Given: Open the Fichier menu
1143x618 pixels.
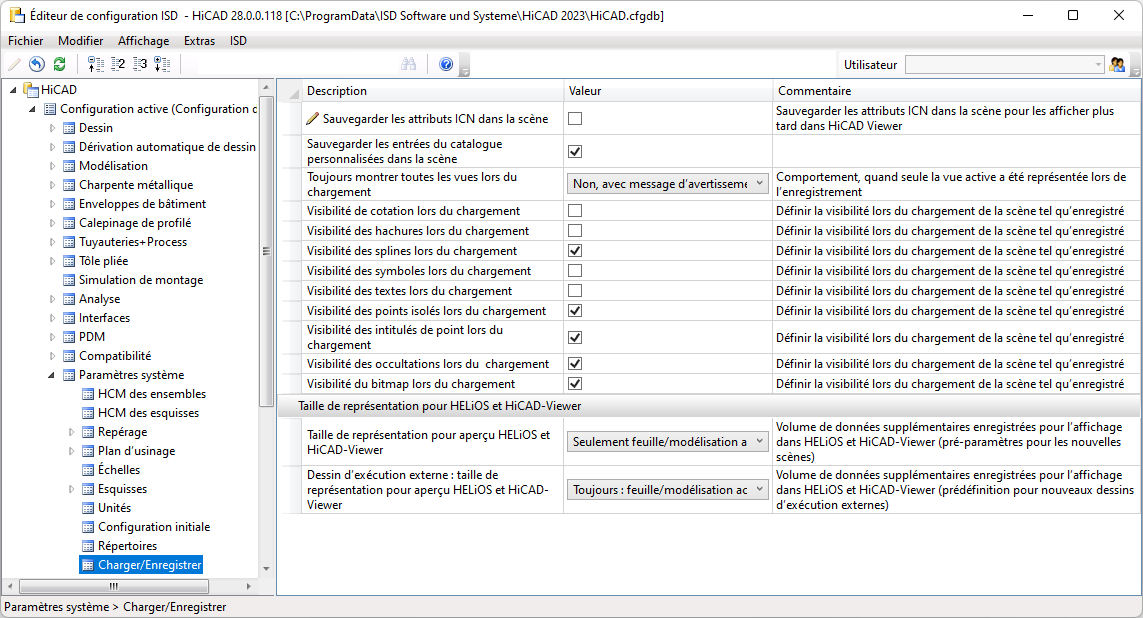Looking at the screenshot, I should click(26, 41).
